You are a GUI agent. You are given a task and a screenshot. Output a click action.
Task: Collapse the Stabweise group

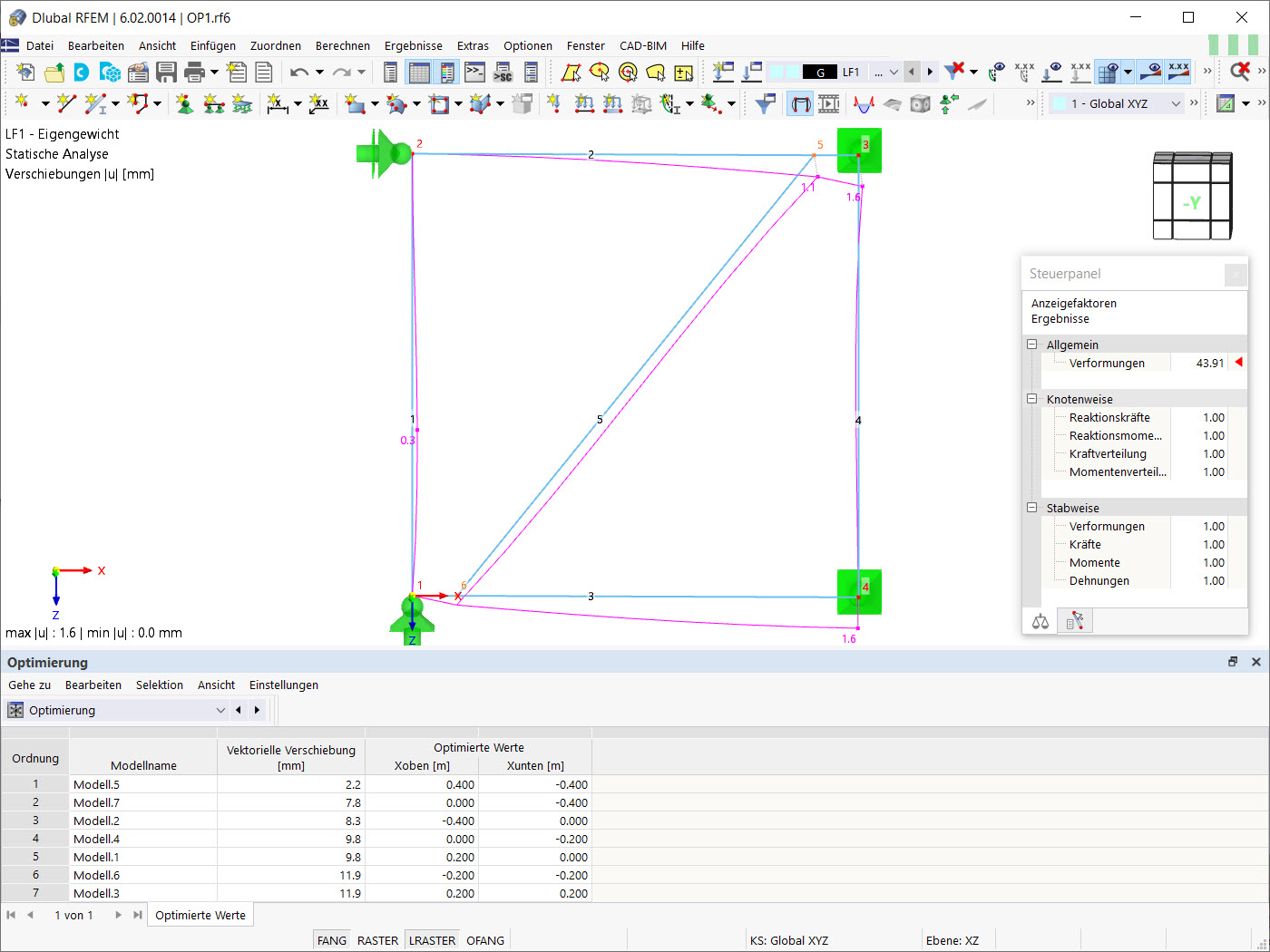click(1031, 508)
